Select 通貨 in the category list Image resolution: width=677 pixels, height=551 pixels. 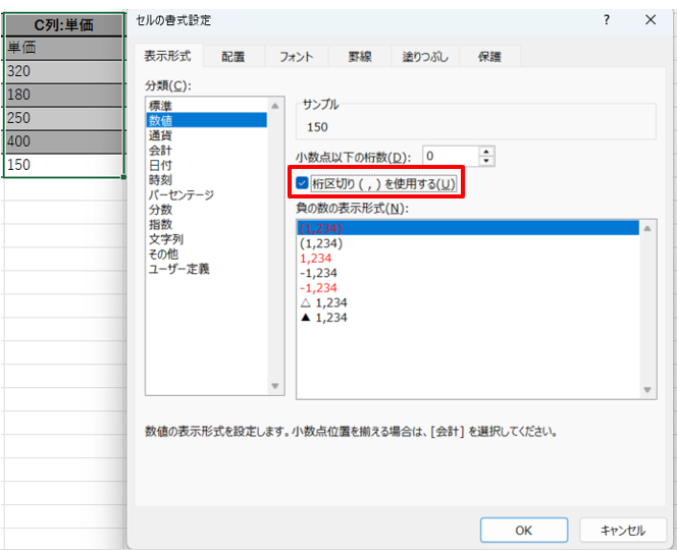pos(159,134)
